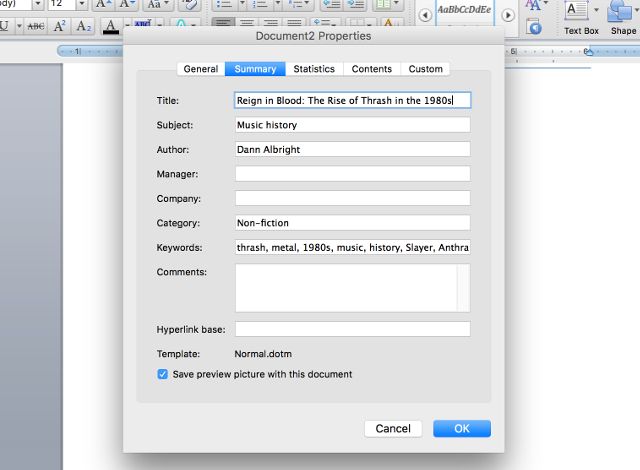Image resolution: width=640 pixels, height=470 pixels.
Task: Open the Columns dropdown arrow
Action: click(x=396, y=3)
